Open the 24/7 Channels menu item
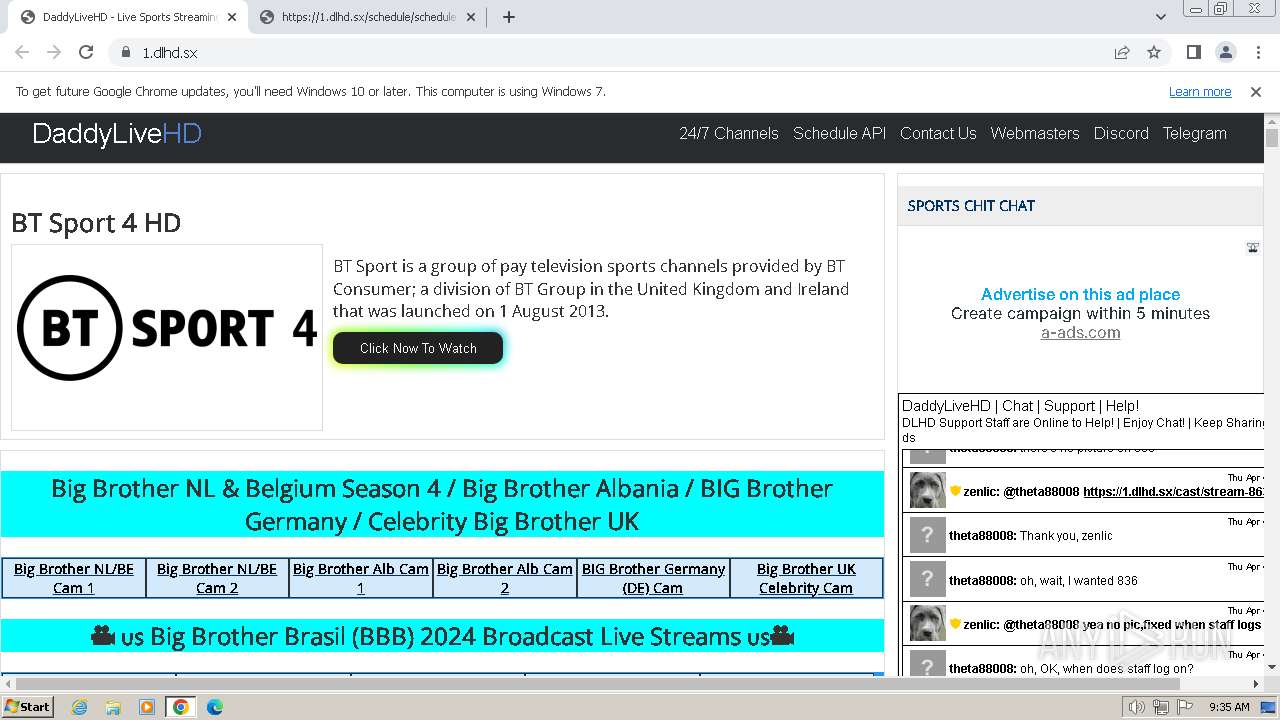The height and width of the screenshot is (720, 1280). coord(729,134)
